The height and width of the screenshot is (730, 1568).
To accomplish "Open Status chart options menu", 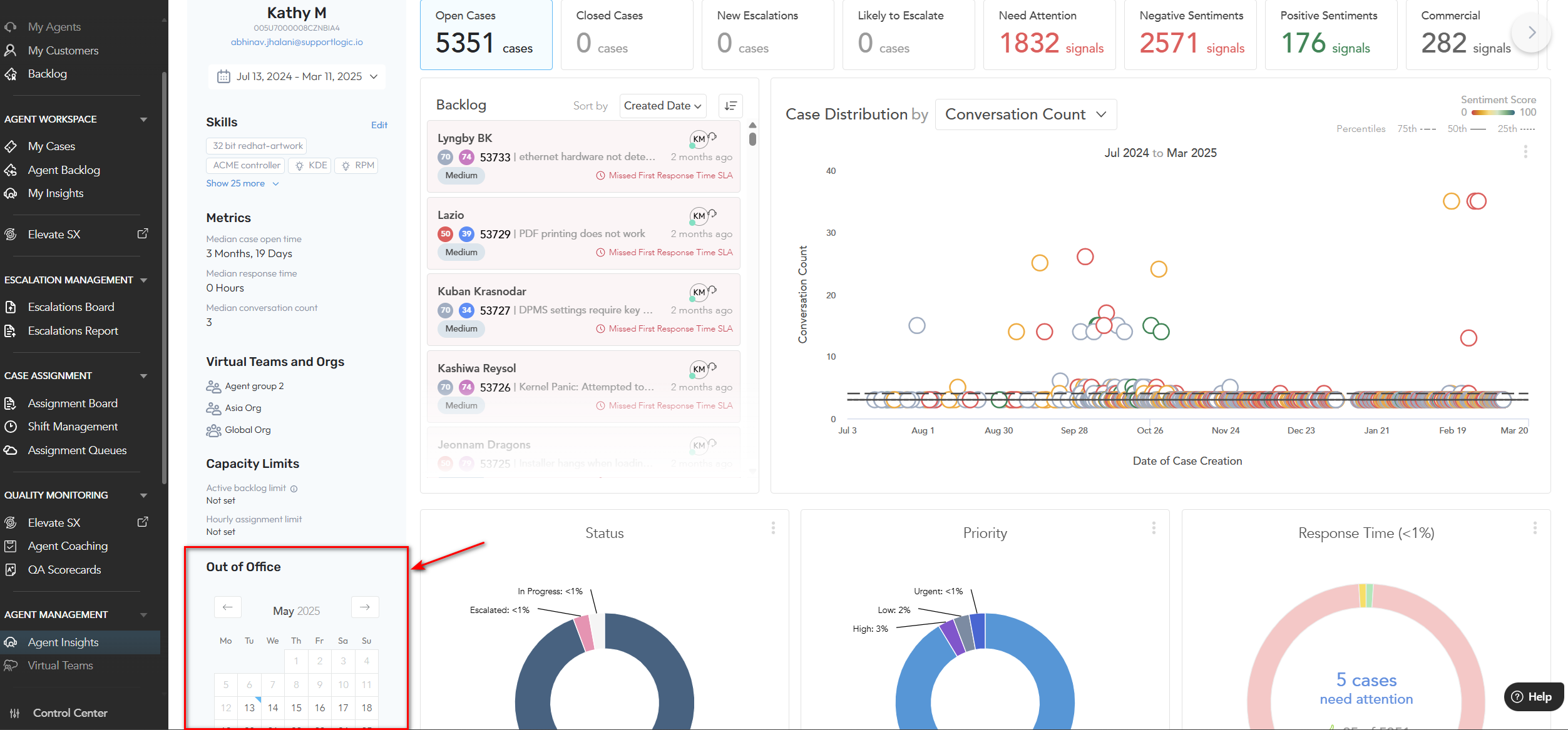I will click(x=773, y=528).
